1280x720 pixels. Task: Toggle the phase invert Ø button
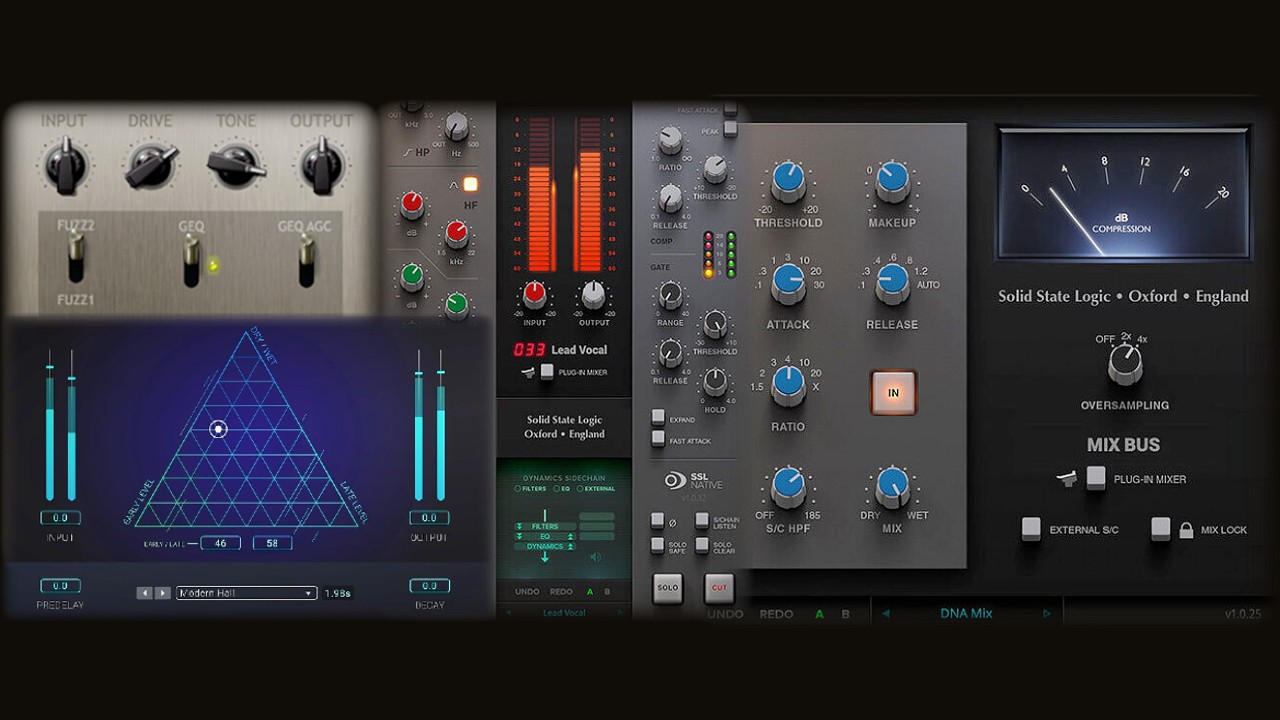coord(657,520)
